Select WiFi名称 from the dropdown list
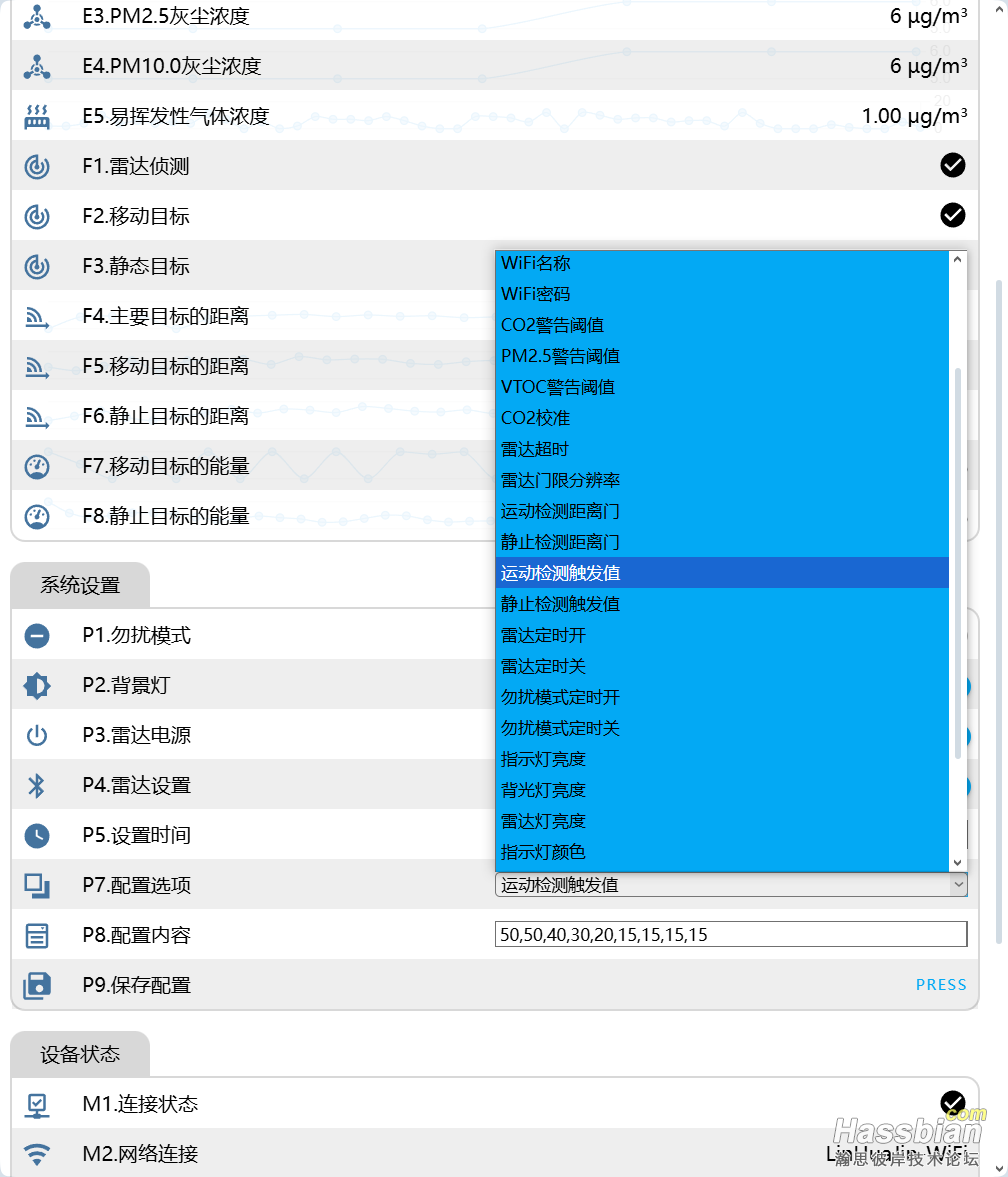The image size is (1008, 1177). tap(722, 263)
